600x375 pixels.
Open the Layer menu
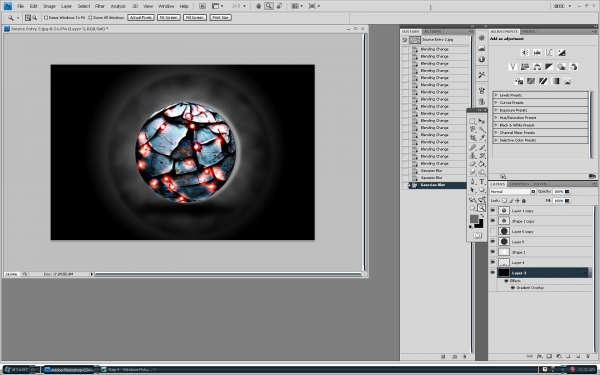tap(66, 6)
